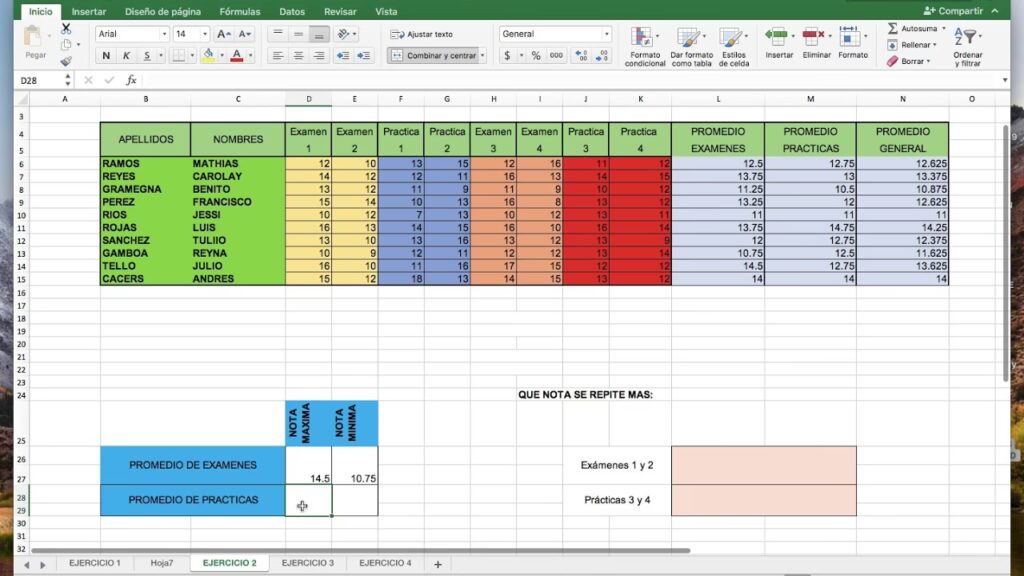
Task: Click the Compartir button
Action: (x=953, y=11)
